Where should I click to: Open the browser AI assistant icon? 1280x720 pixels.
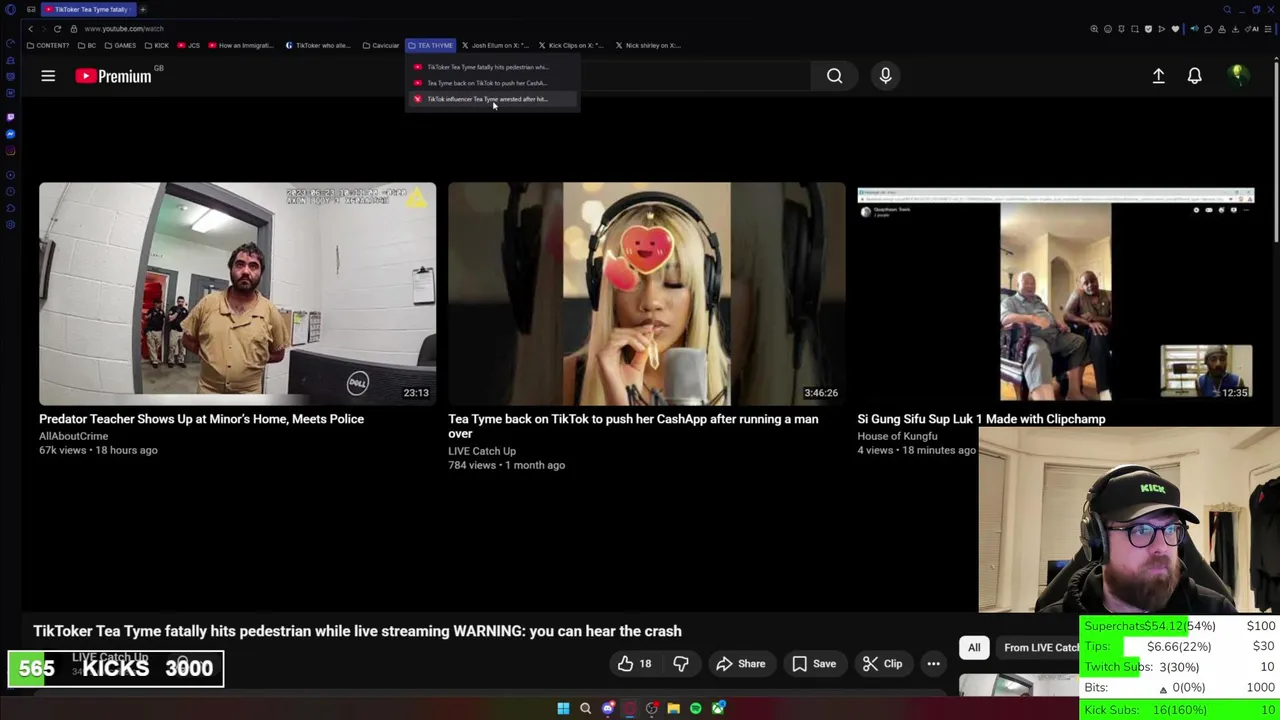pos(1254,29)
